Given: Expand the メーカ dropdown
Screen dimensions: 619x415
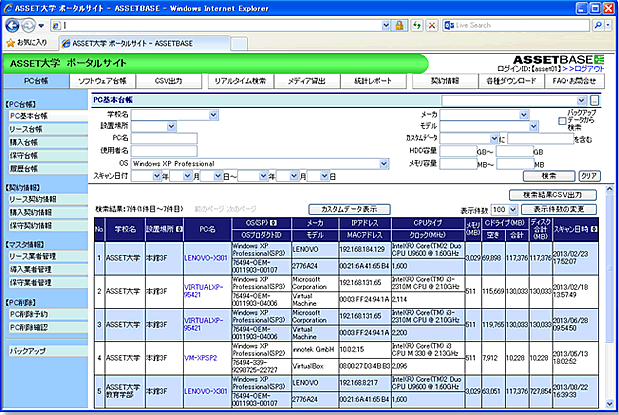Looking at the screenshot, I should pyautogui.click(x=523, y=115).
